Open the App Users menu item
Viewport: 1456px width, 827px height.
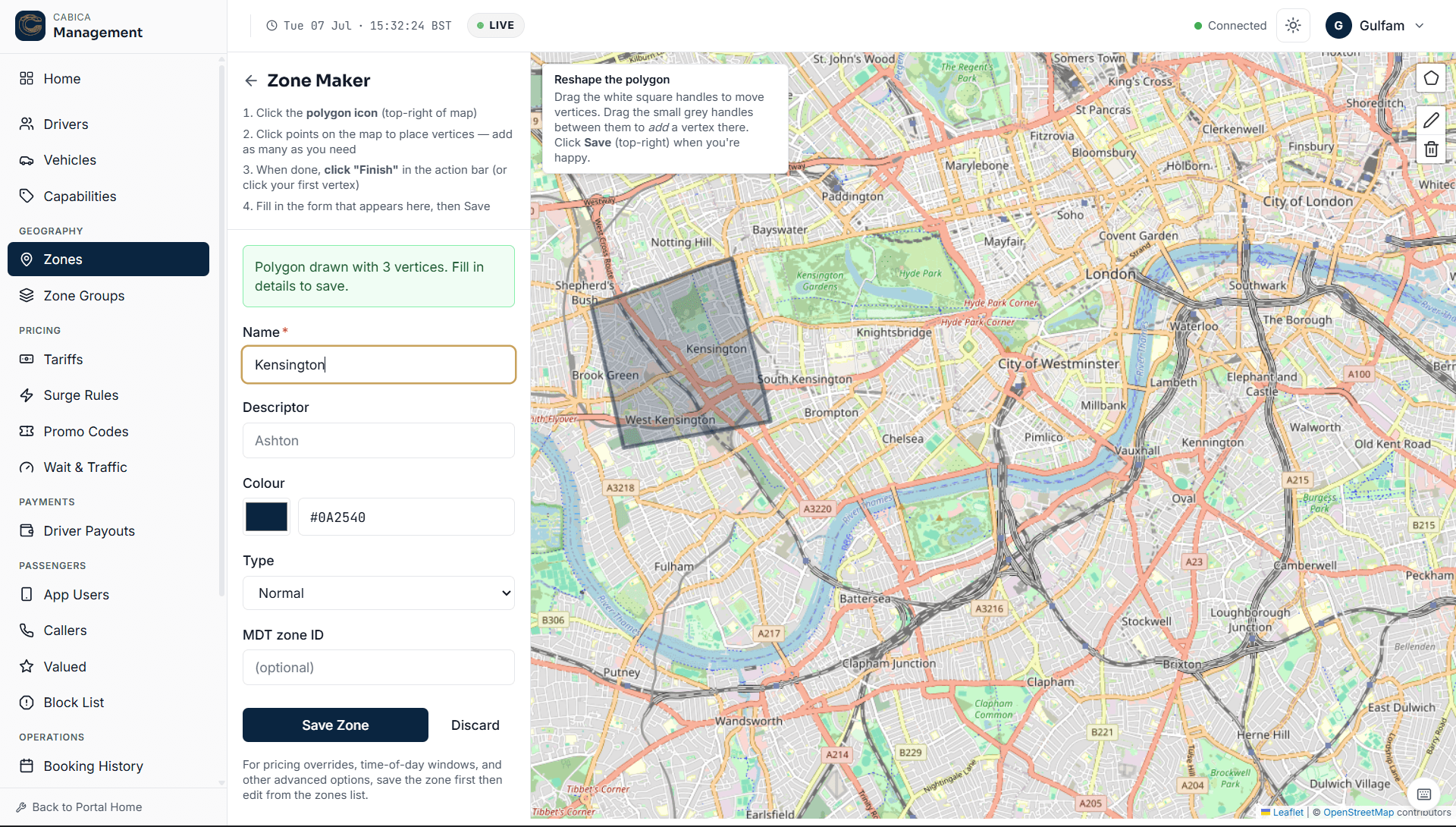coord(108,594)
